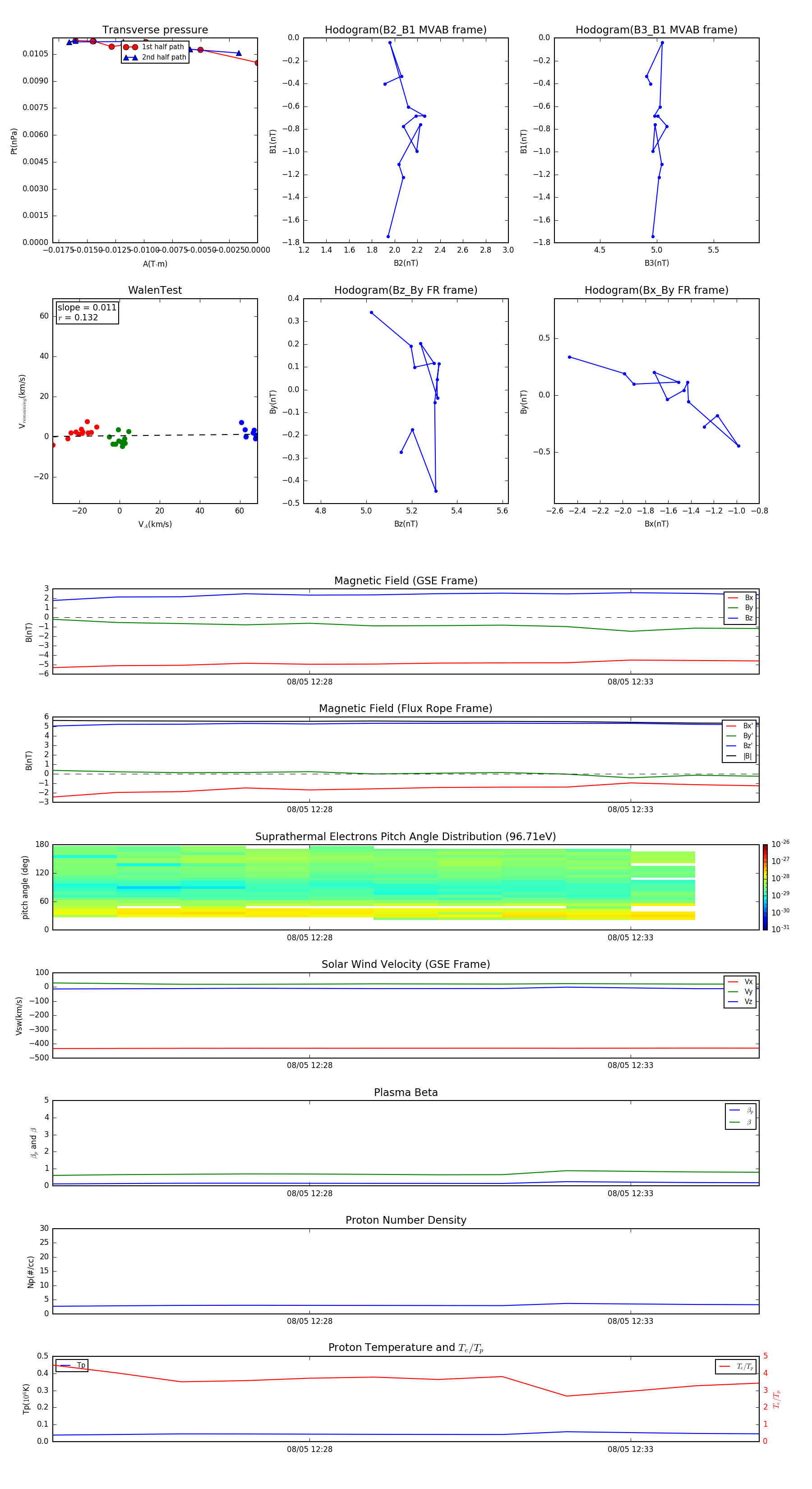Click the Bx' legend entry in Flux Rope panel

tap(739, 726)
